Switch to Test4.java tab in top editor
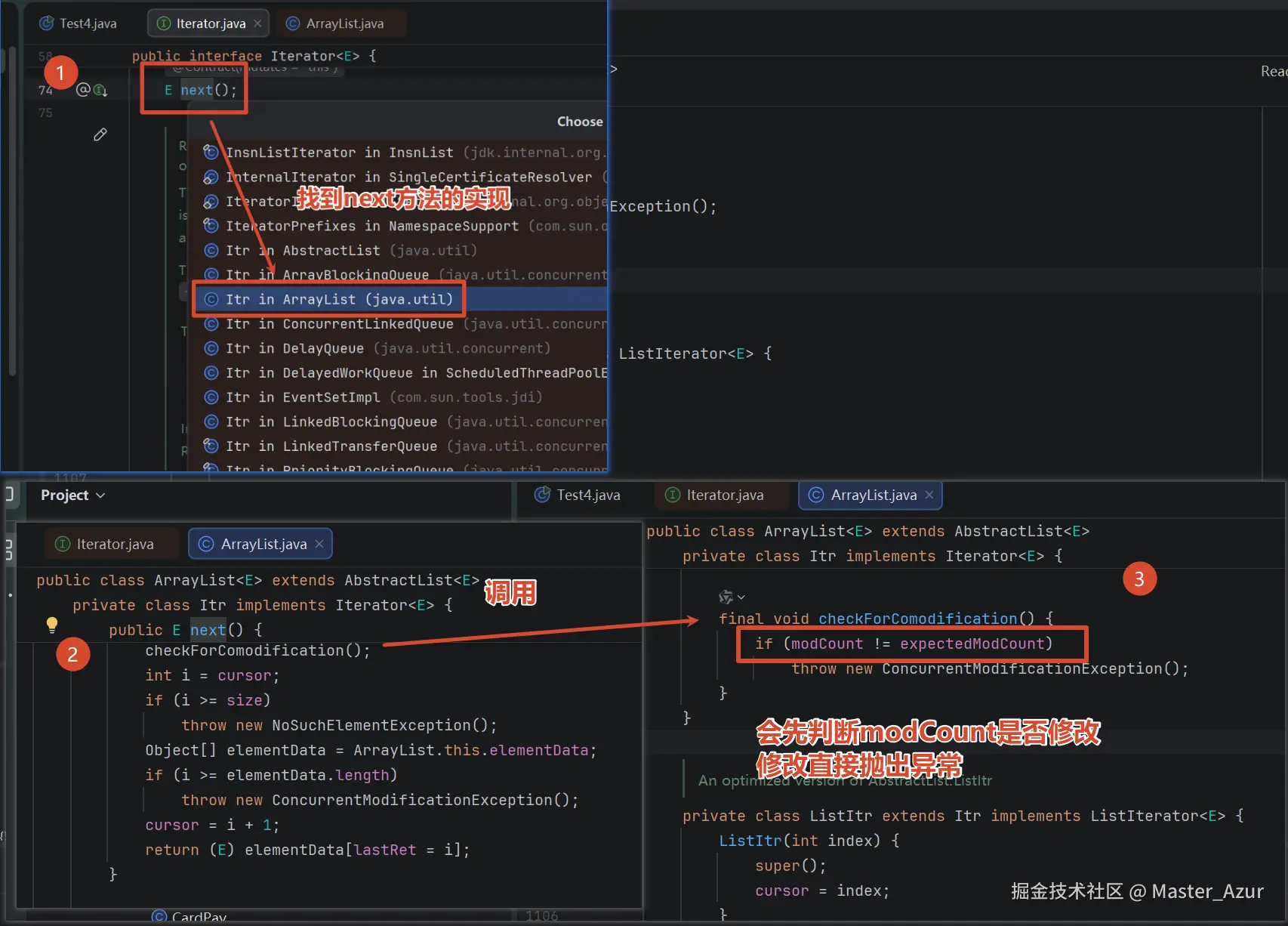 tap(79, 23)
